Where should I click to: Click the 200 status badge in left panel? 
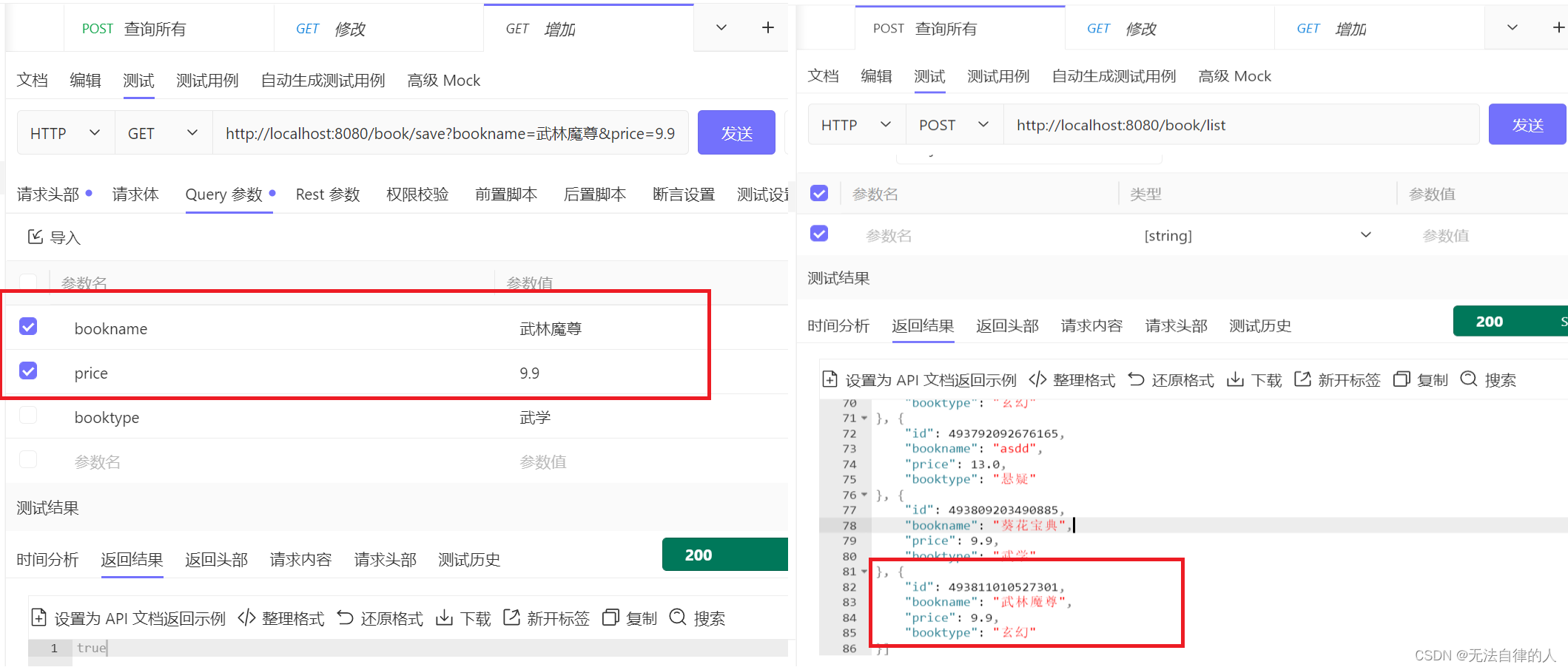pos(725,555)
